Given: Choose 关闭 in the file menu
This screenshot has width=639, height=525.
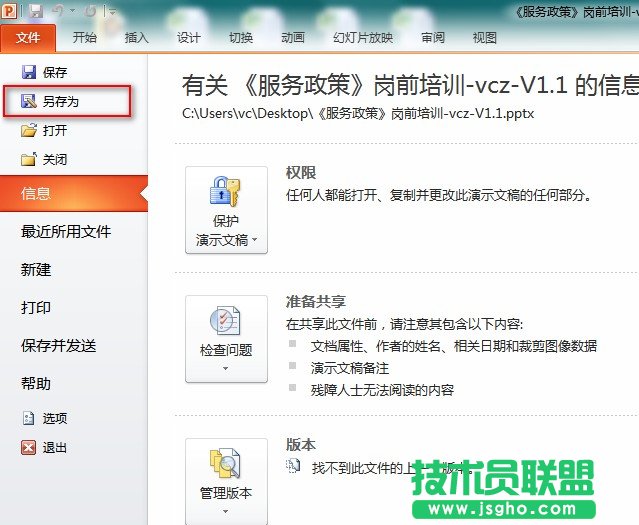Looking at the screenshot, I should 55,159.
